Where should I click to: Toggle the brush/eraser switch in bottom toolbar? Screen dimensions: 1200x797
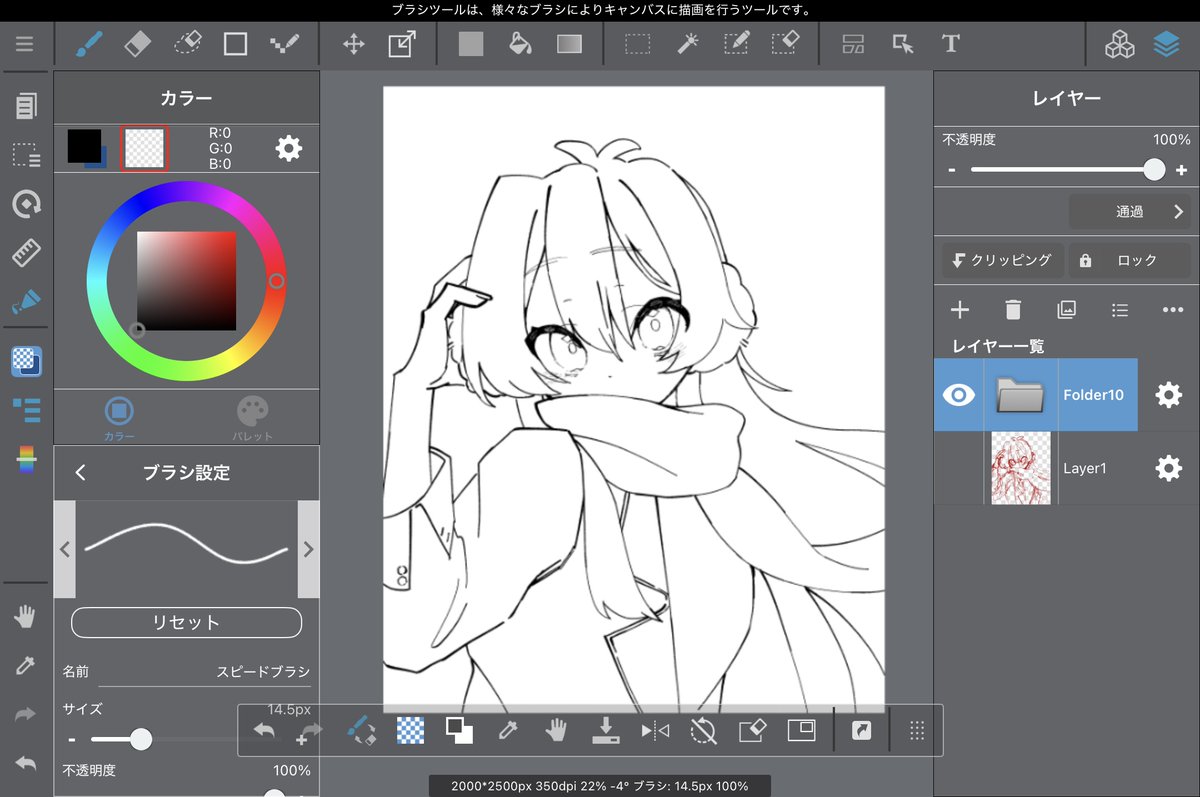click(x=361, y=731)
